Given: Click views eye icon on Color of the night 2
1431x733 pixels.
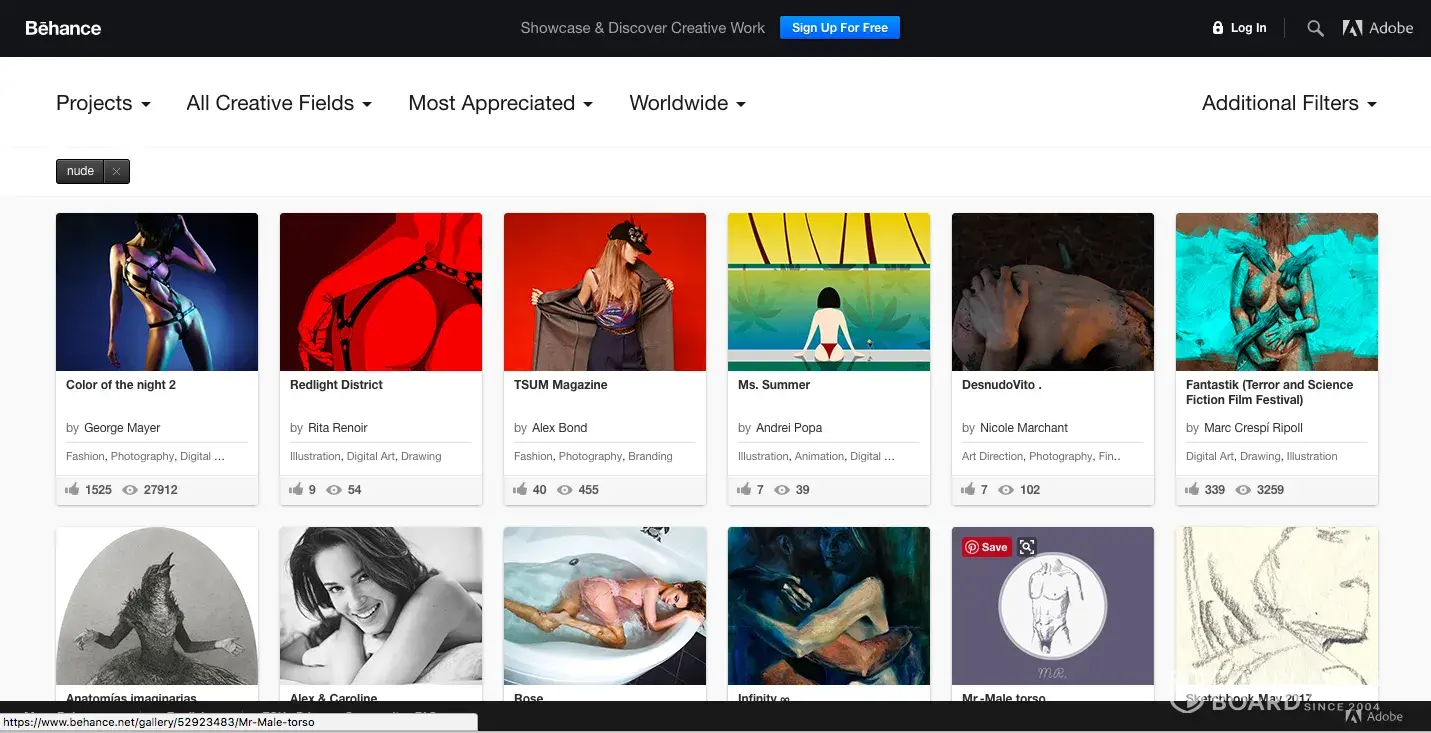Looking at the screenshot, I should (130, 490).
